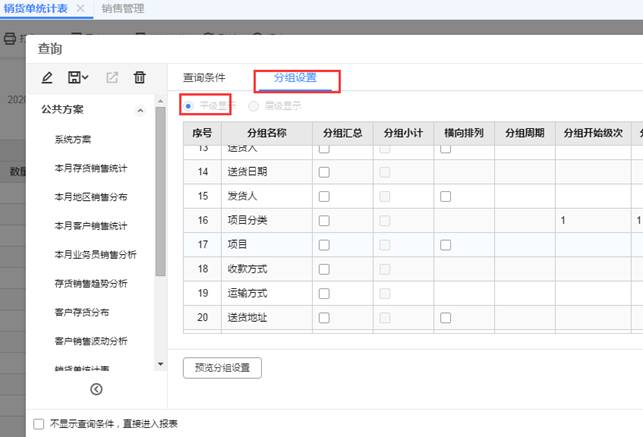Image resolution: width=643 pixels, height=437 pixels.
Task: Select 本月客户销售统计 scheme in list
Action: pyautogui.click(x=90, y=226)
